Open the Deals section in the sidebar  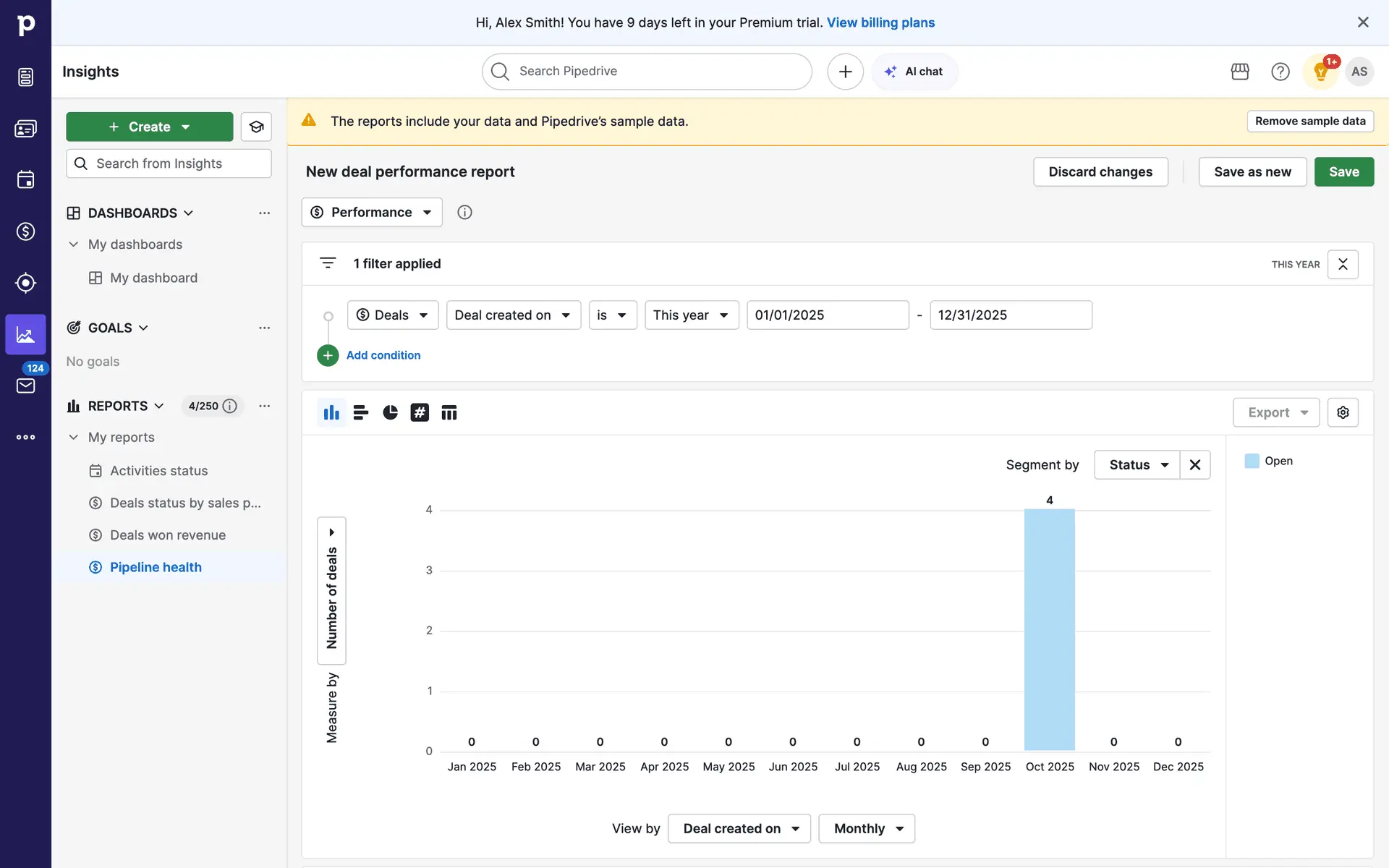[x=25, y=231]
